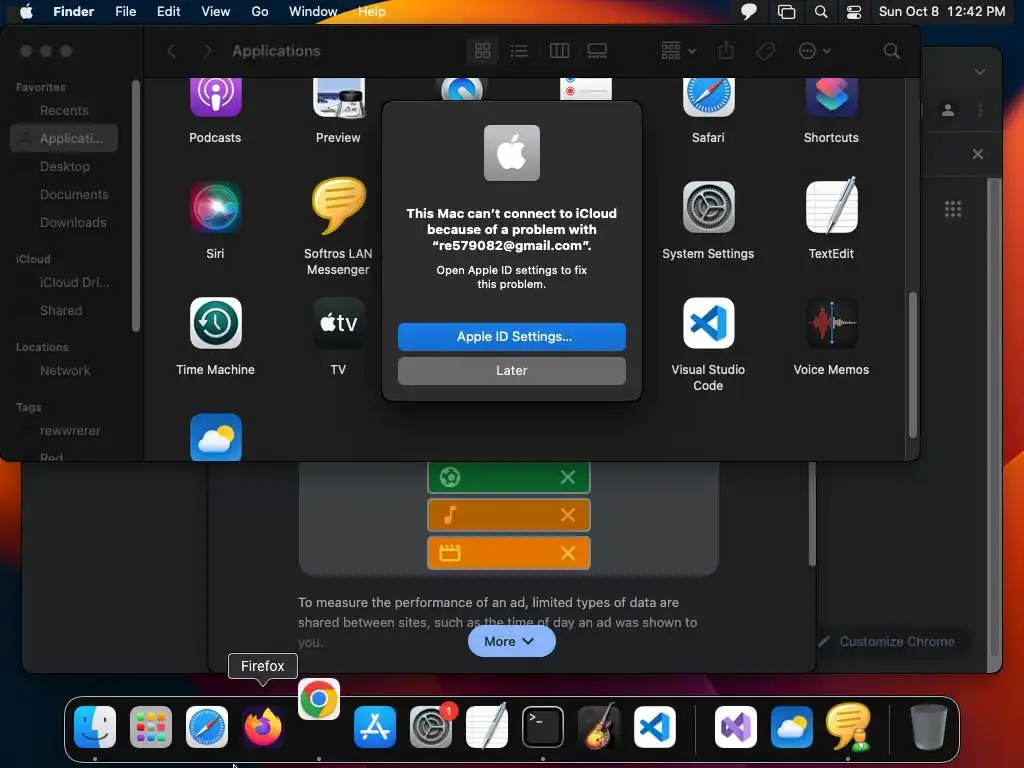Select Recents in Finder sidebar

pyautogui.click(x=64, y=110)
